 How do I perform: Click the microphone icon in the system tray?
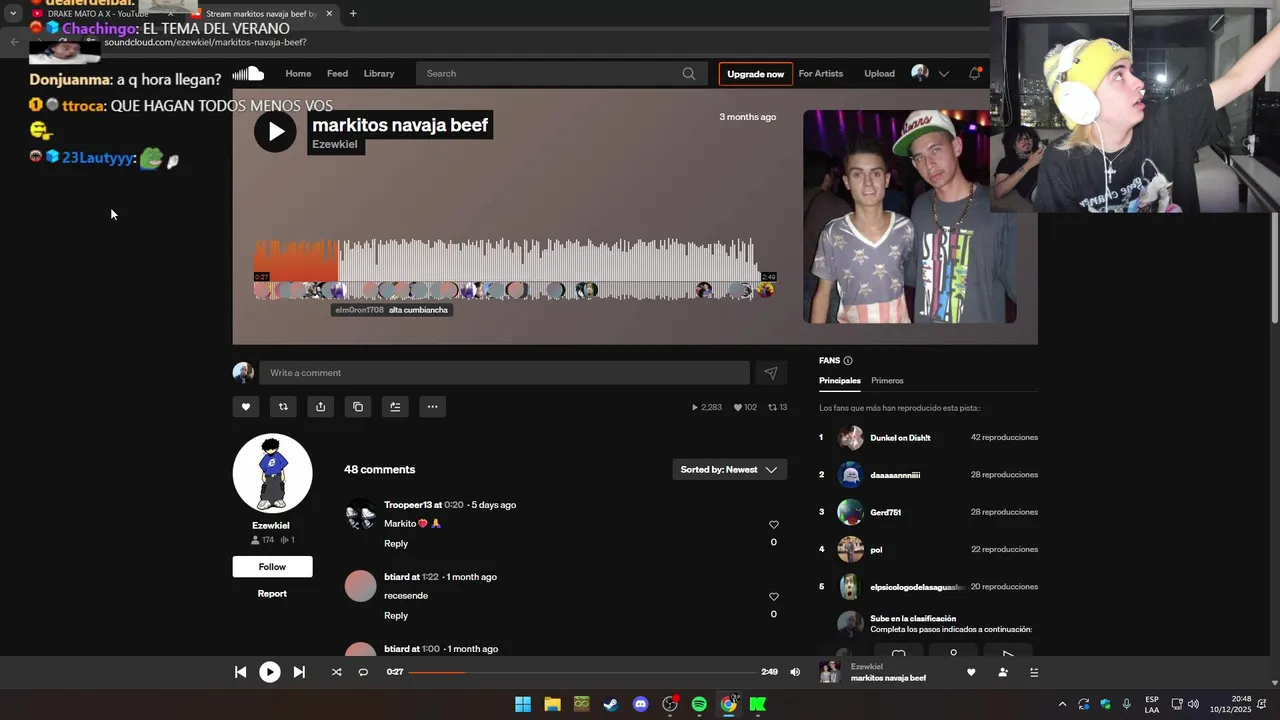(x=1127, y=704)
